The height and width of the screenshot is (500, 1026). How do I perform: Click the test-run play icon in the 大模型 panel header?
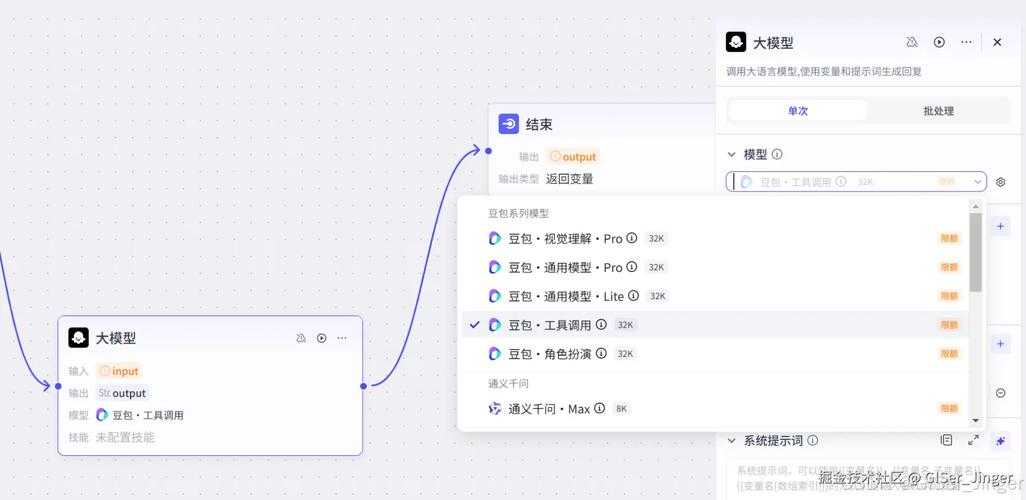(939, 42)
